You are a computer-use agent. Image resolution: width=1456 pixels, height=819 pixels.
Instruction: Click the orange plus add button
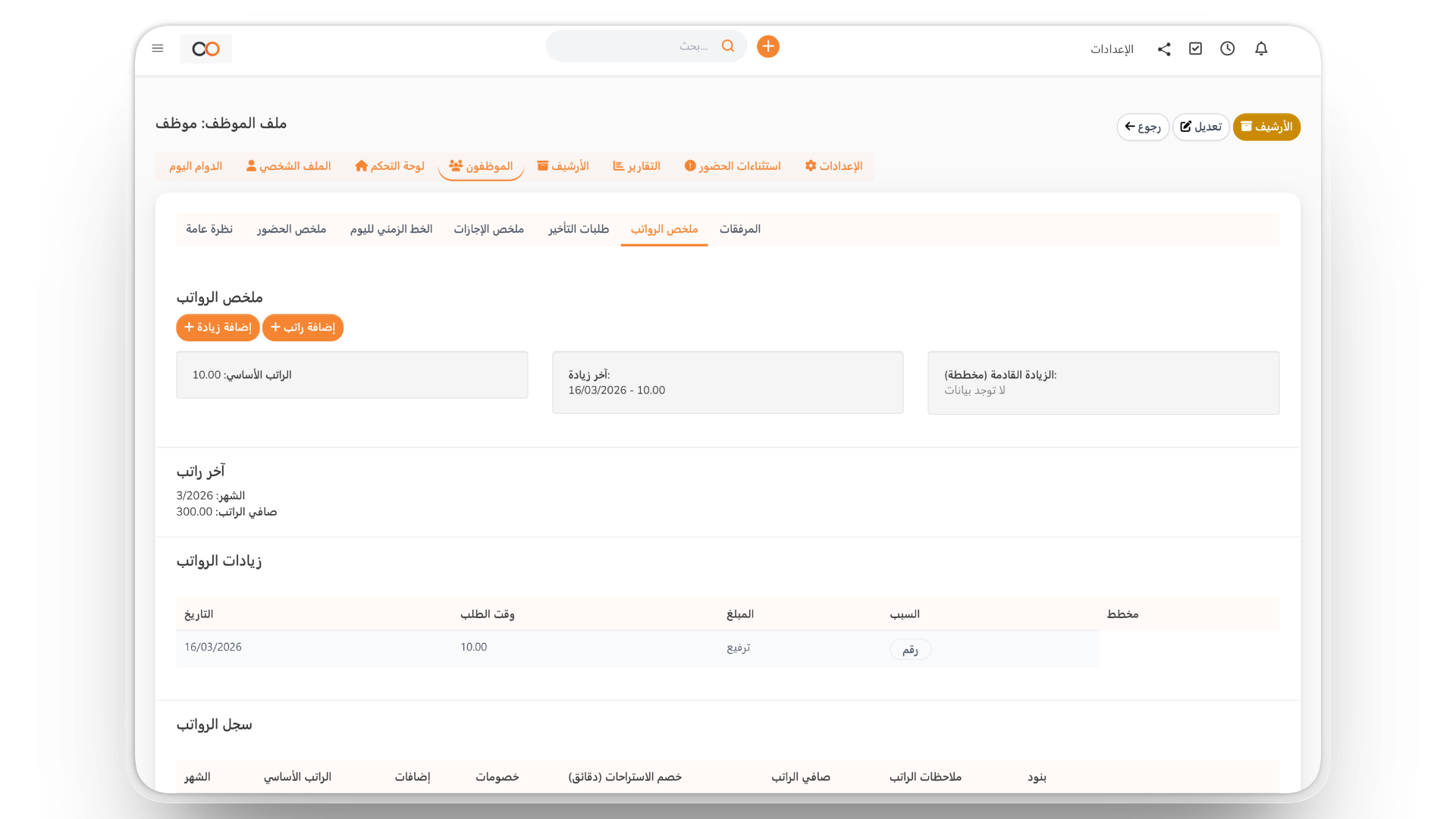[767, 47]
